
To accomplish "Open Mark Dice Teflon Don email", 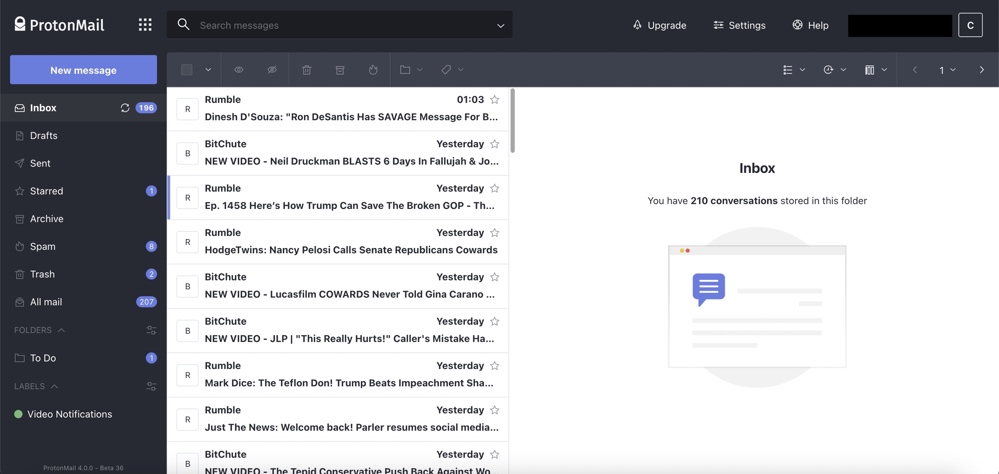I will pos(338,375).
